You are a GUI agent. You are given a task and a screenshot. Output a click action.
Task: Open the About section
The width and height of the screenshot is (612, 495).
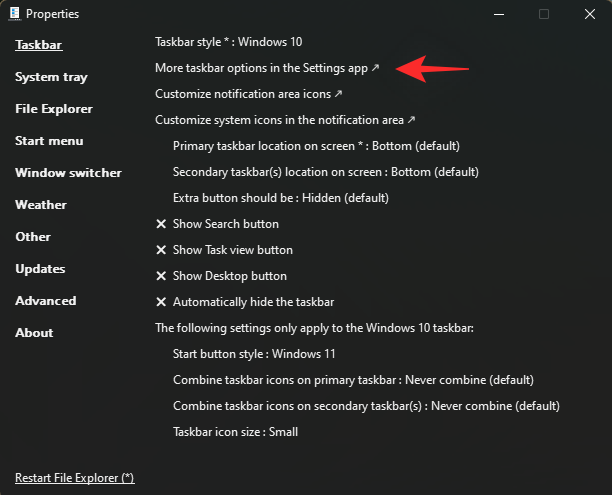(34, 333)
